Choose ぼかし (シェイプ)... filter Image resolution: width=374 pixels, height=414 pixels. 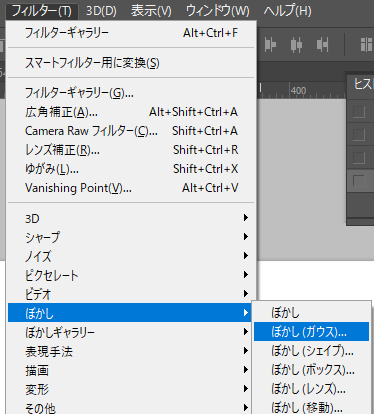pos(311,351)
